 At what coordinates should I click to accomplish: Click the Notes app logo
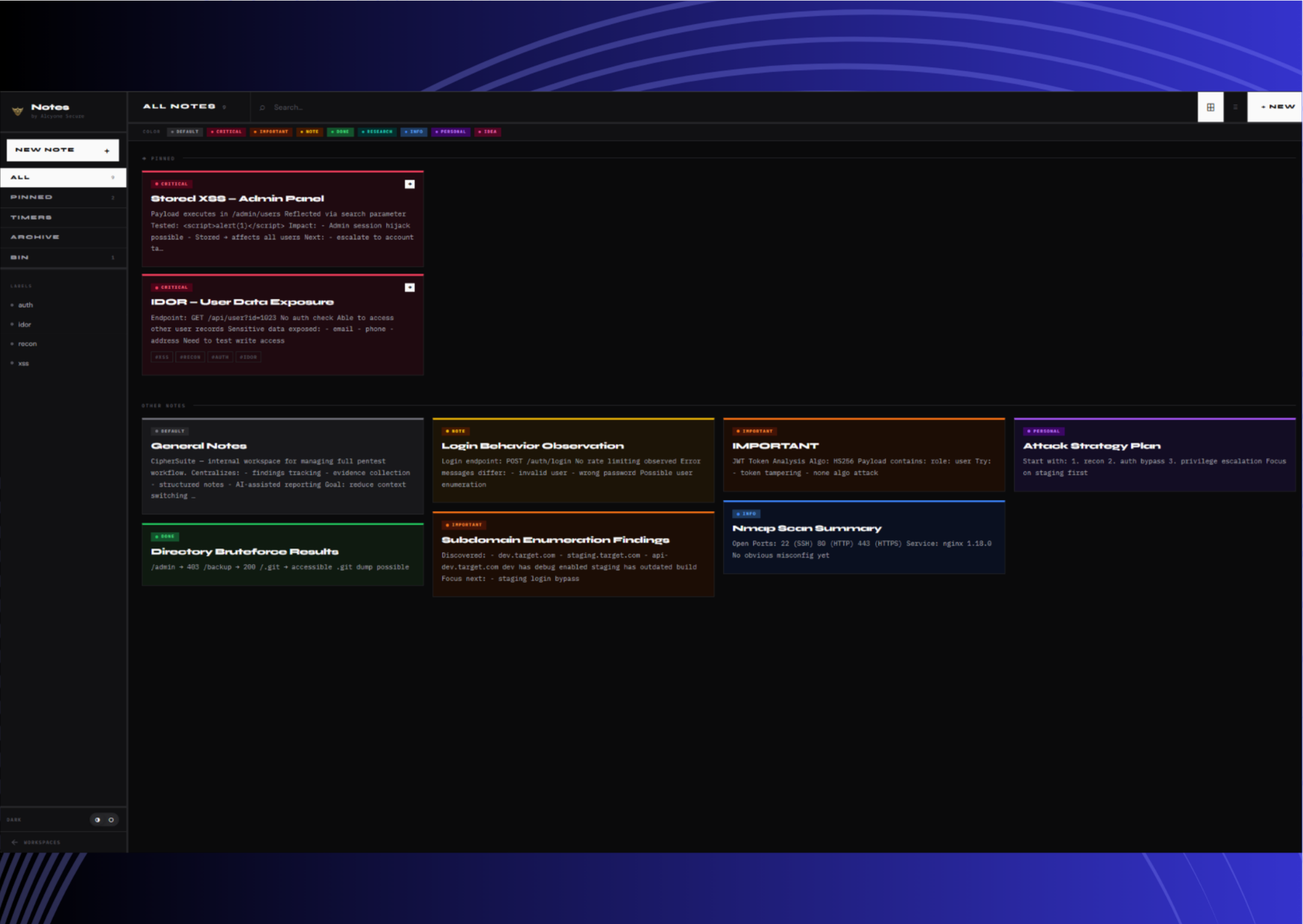click(16, 110)
